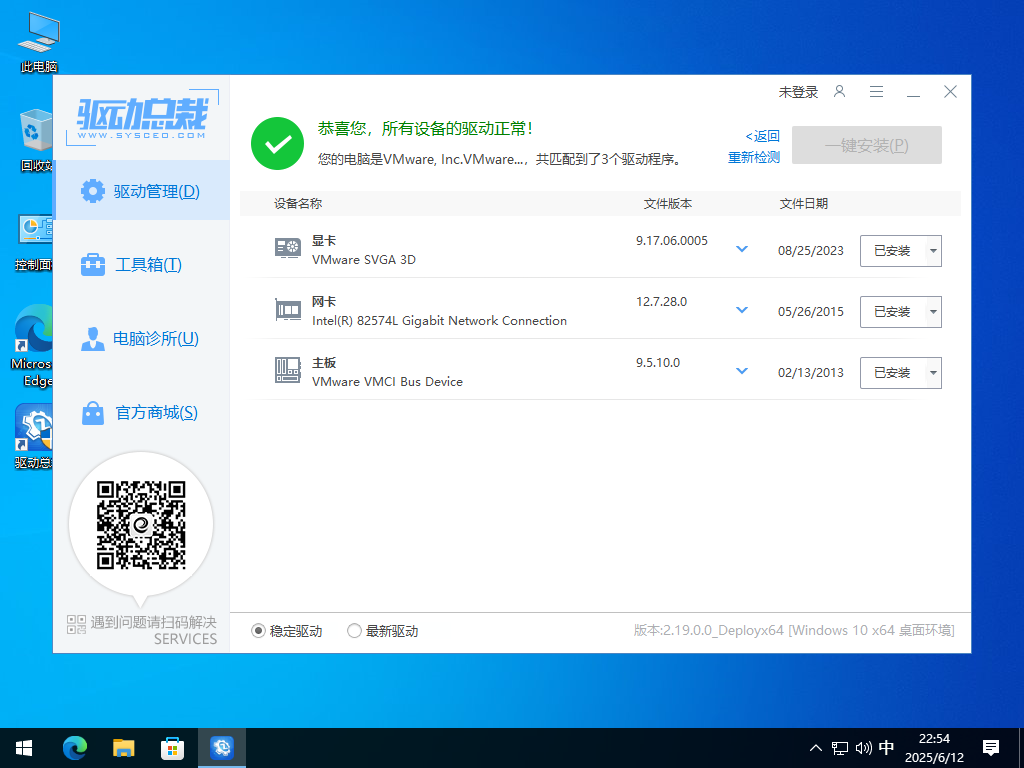Click the 重新检测 link
Image resolution: width=1024 pixels, height=768 pixels.
(754, 157)
